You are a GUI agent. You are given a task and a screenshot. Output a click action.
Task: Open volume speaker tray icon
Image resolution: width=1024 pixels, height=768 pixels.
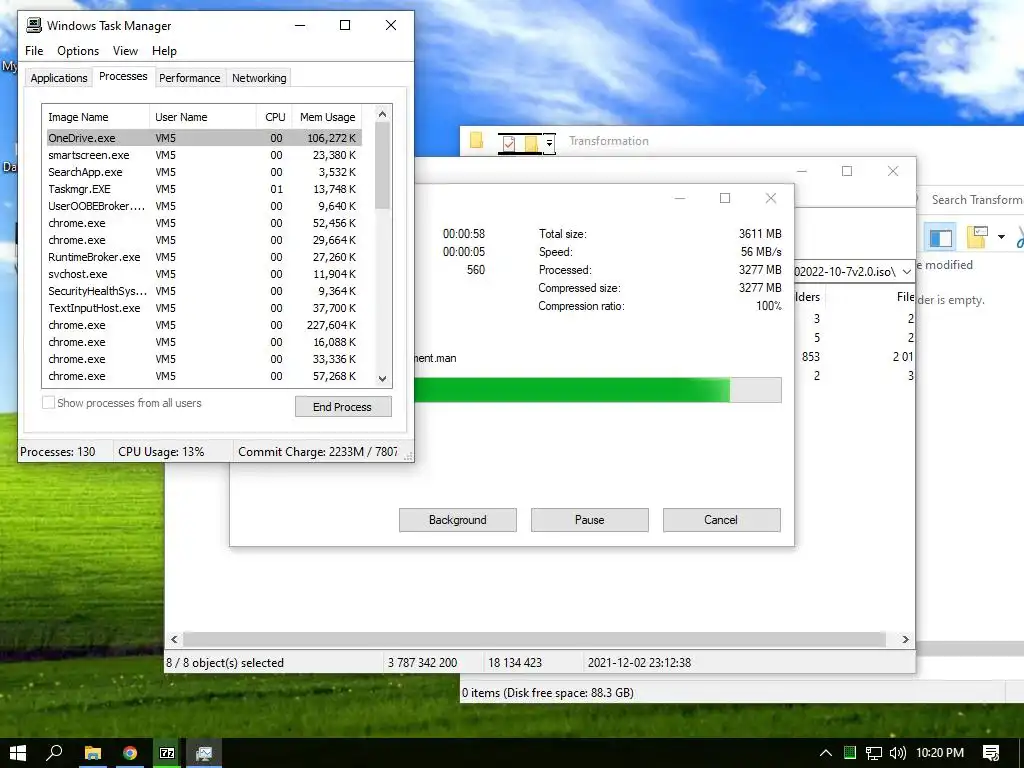click(897, 753)
